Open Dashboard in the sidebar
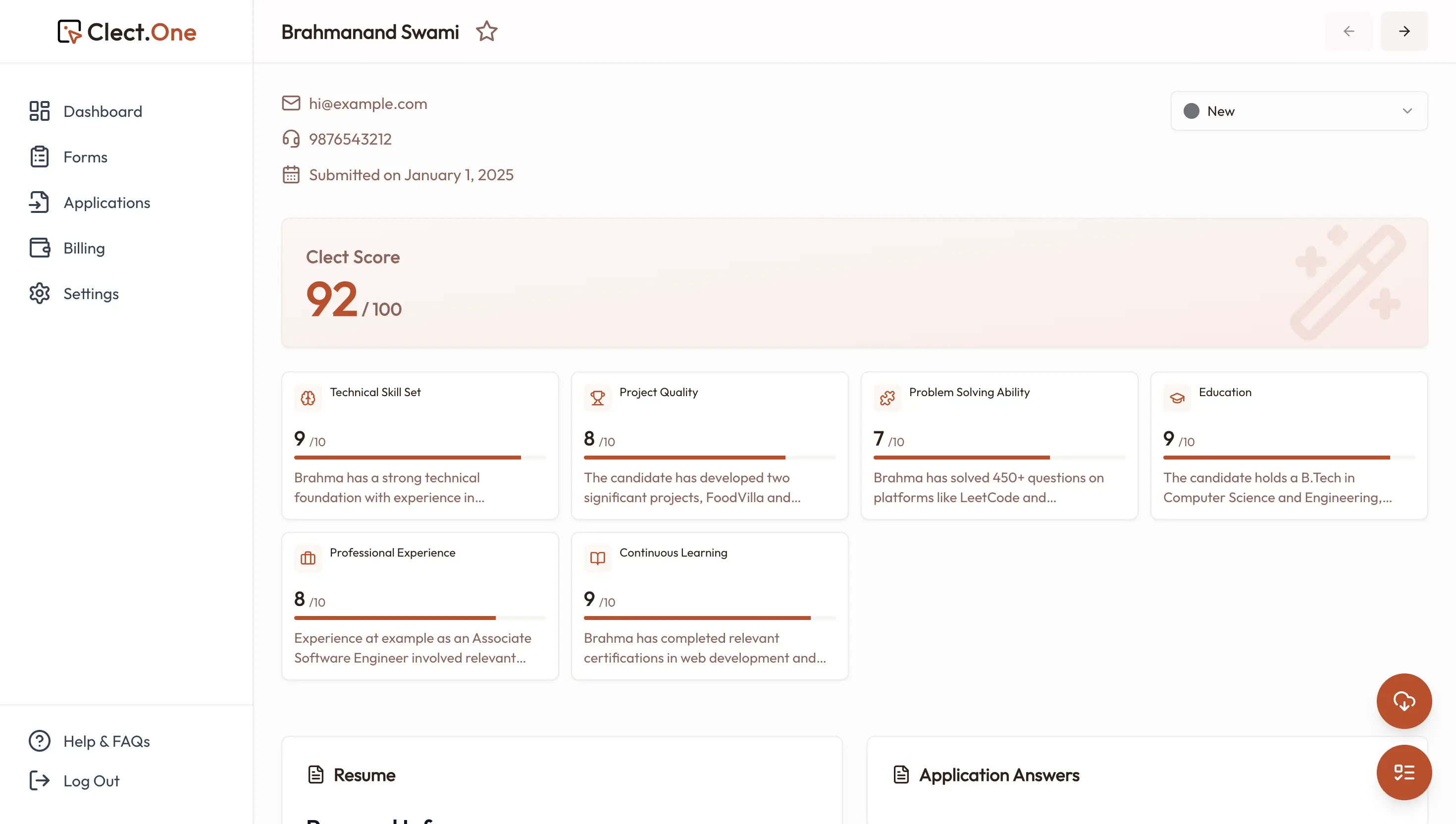The height and width of the screenshot is (824, 1456). tap(103, 111)
